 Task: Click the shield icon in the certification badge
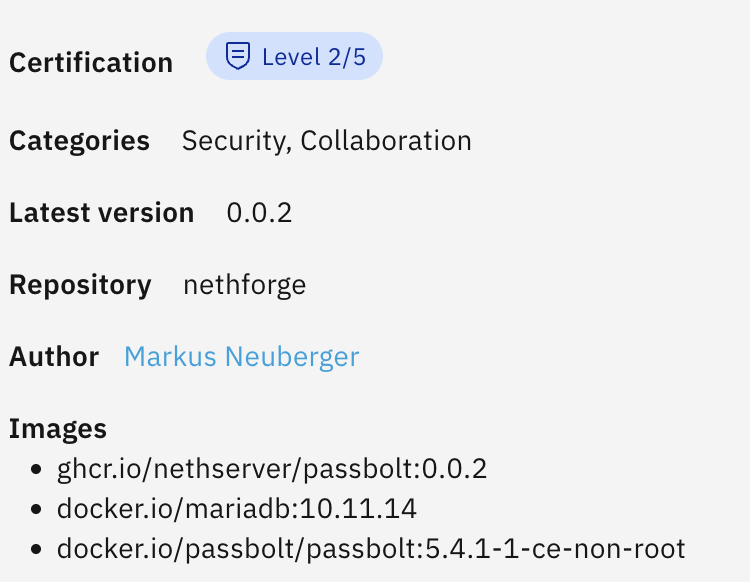(x=237, y=56)
